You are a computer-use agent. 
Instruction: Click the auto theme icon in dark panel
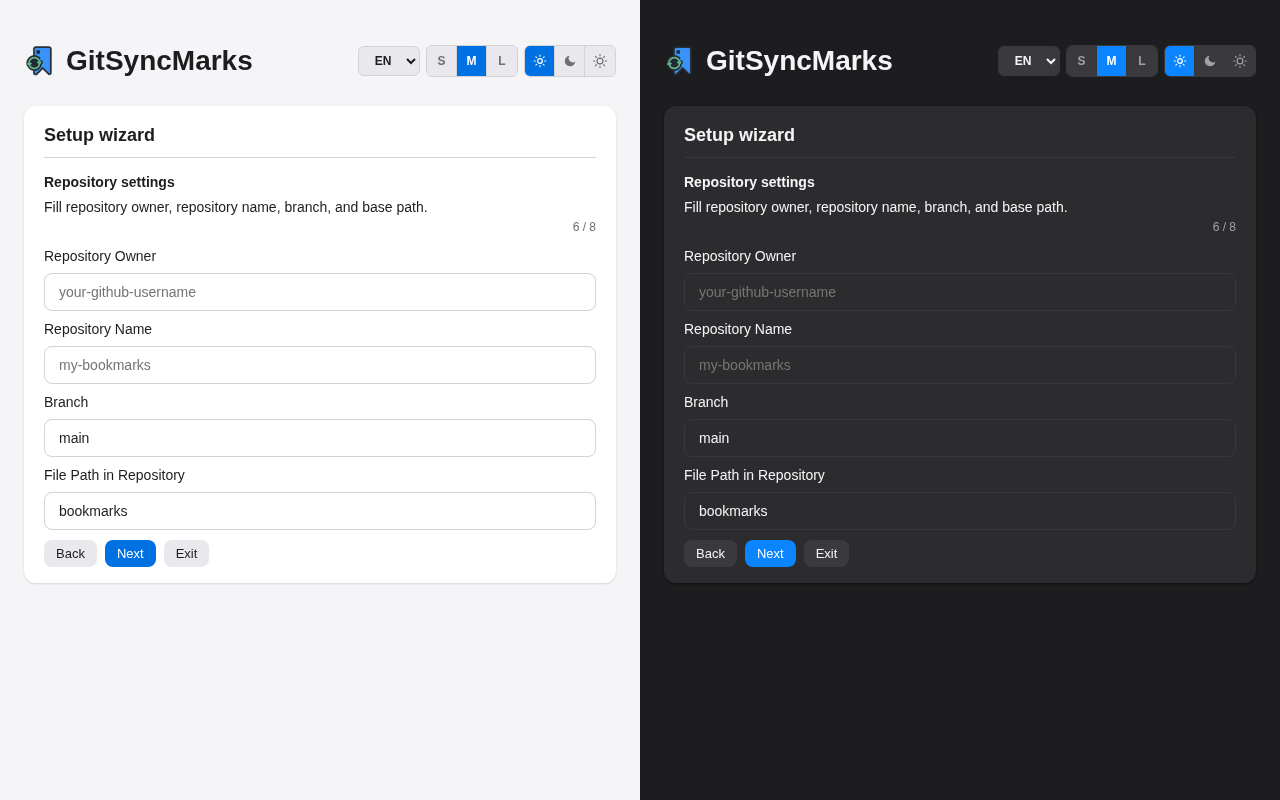pyautogui.click(x=1239, y=61)
